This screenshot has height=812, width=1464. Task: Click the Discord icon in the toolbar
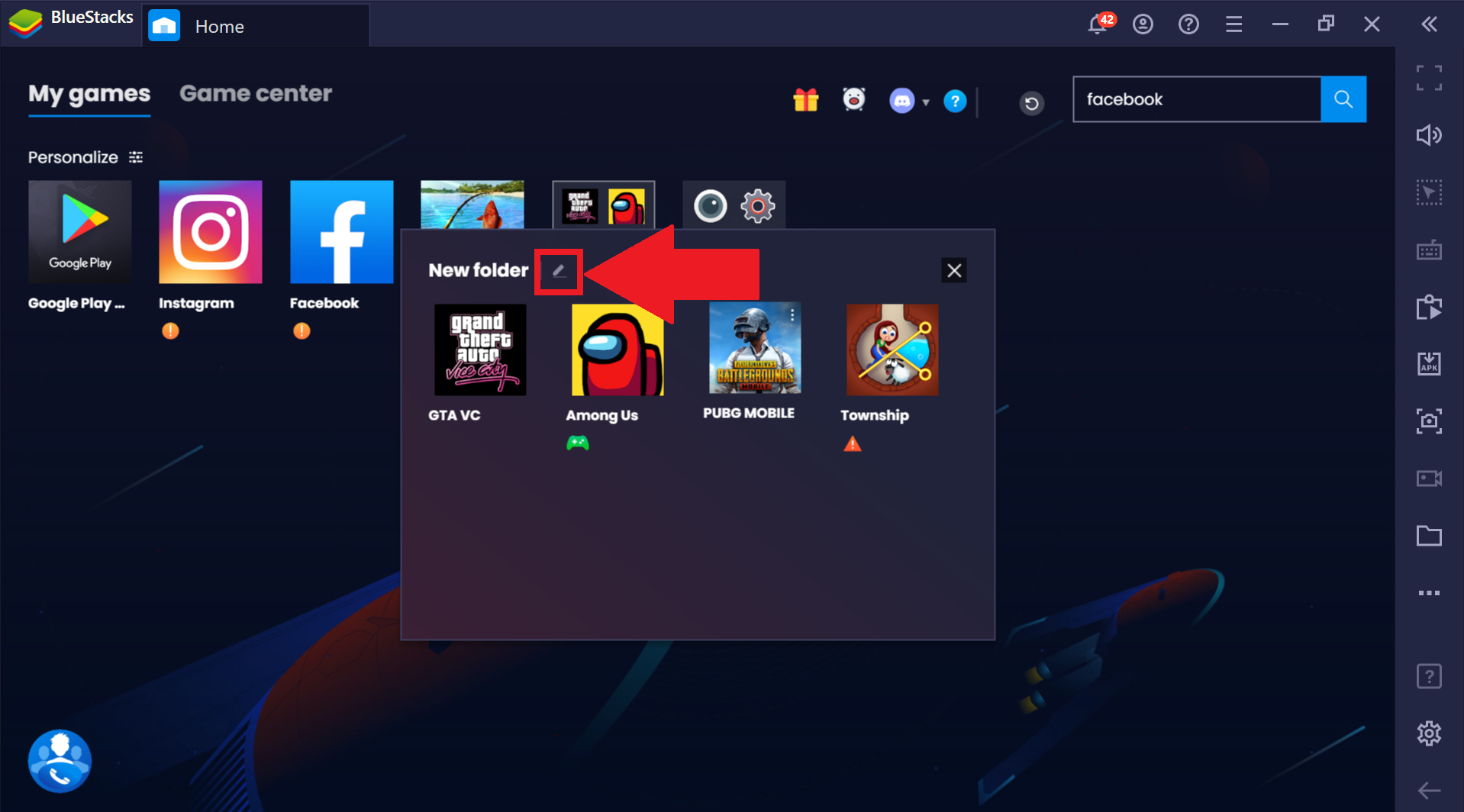(901, 101)
